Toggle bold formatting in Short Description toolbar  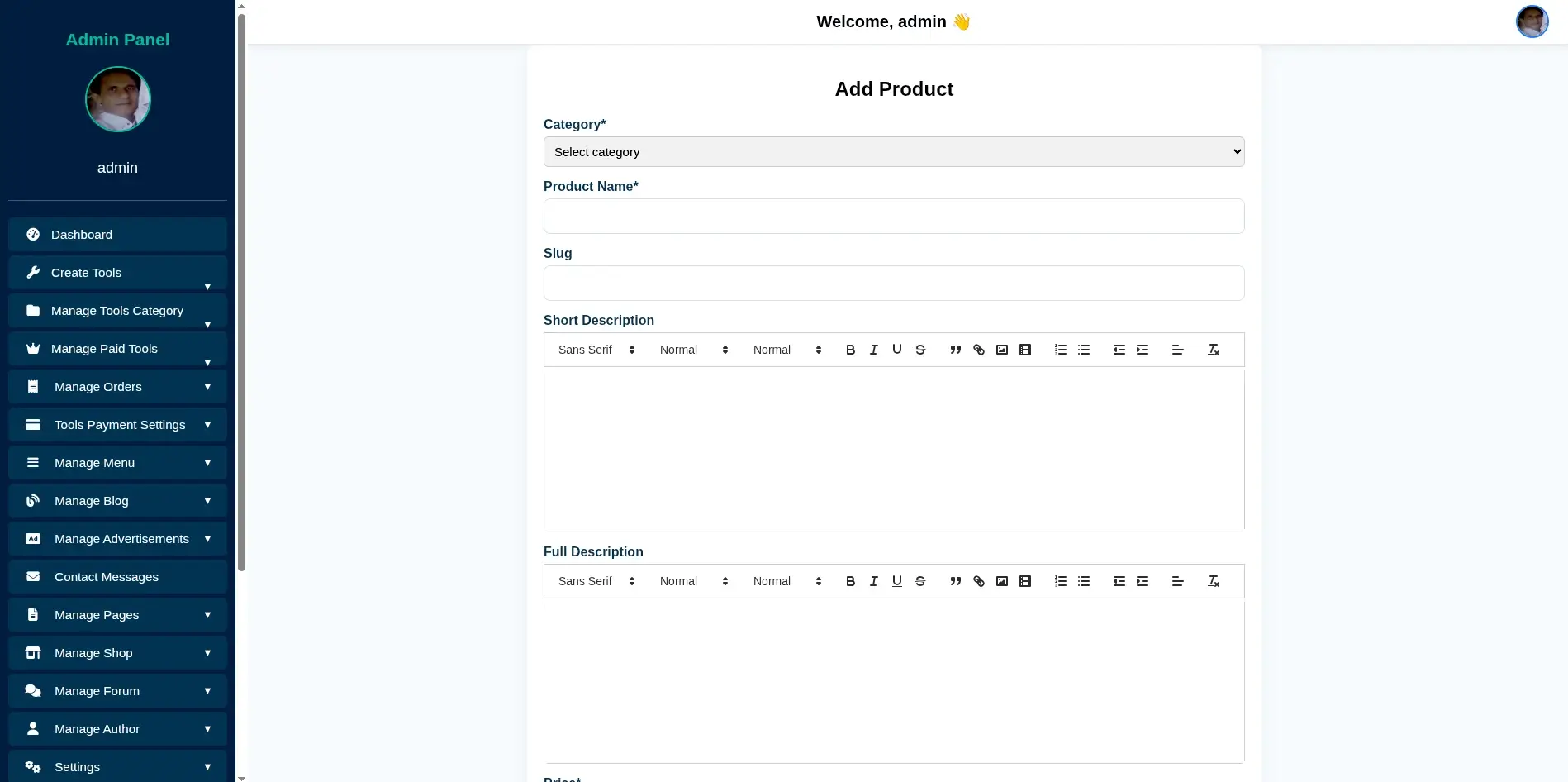click(x=850, y=350)
